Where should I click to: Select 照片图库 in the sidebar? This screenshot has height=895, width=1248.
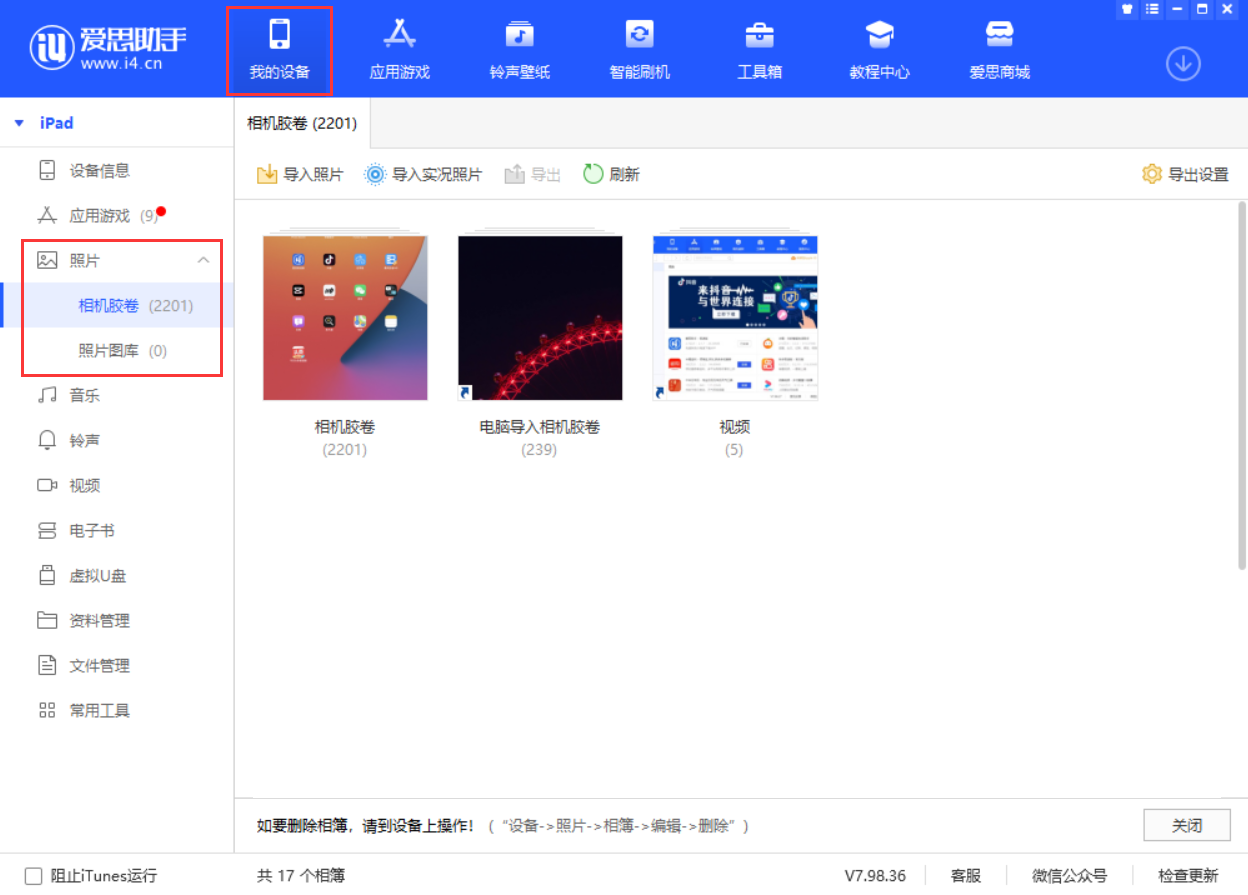pos(121,351)
